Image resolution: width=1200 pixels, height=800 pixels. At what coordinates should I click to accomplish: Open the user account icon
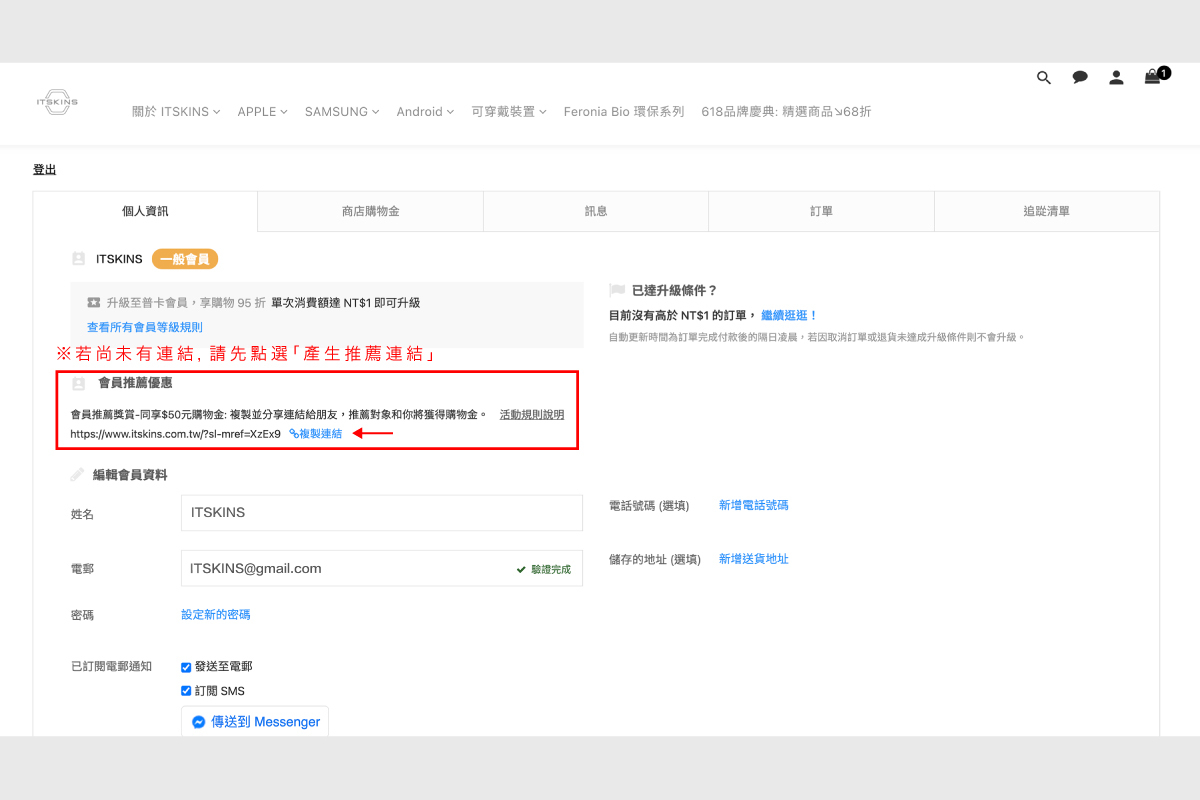click(1115, 77)
